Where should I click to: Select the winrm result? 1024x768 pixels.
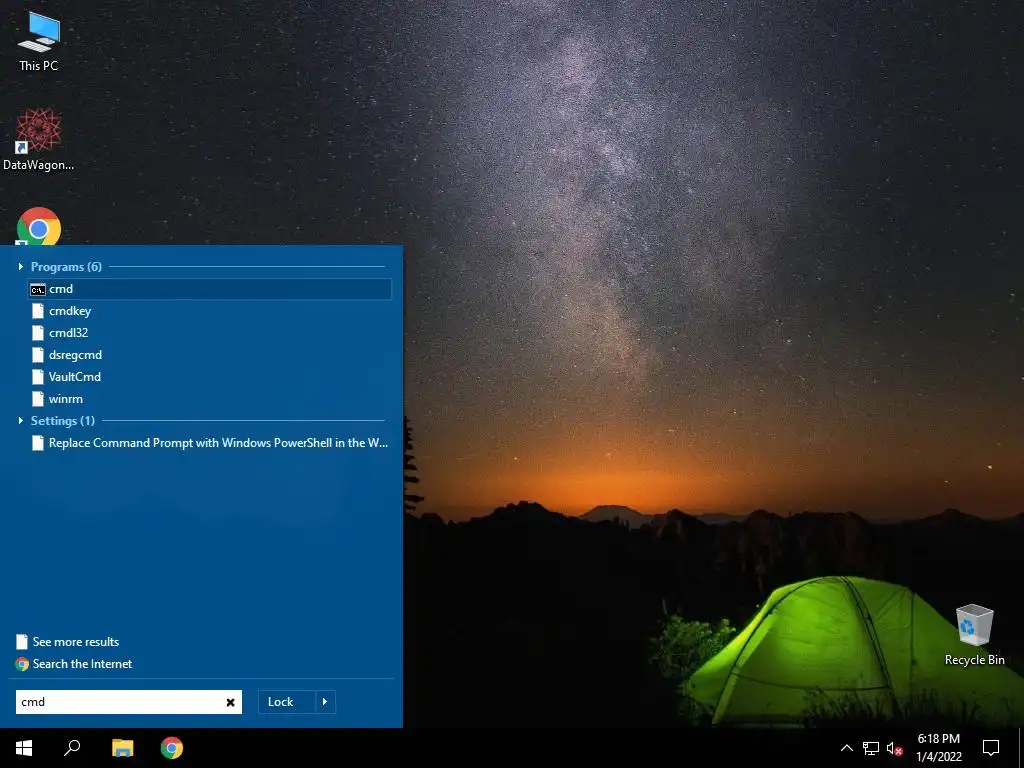210,398
